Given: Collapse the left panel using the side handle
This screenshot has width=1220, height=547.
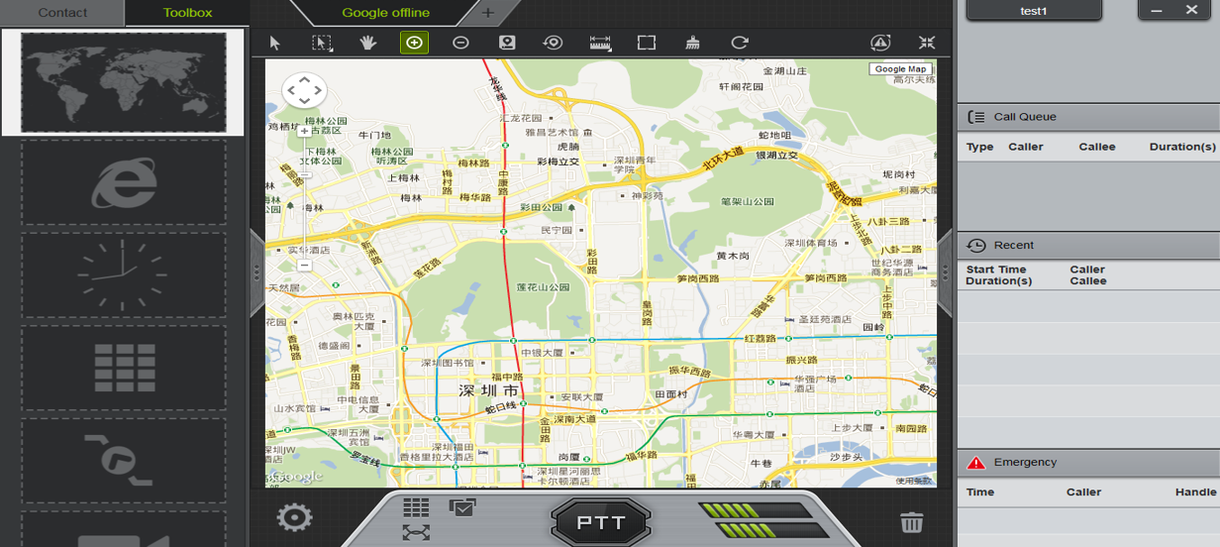Looking at the screenshot, I should (256, 272).
